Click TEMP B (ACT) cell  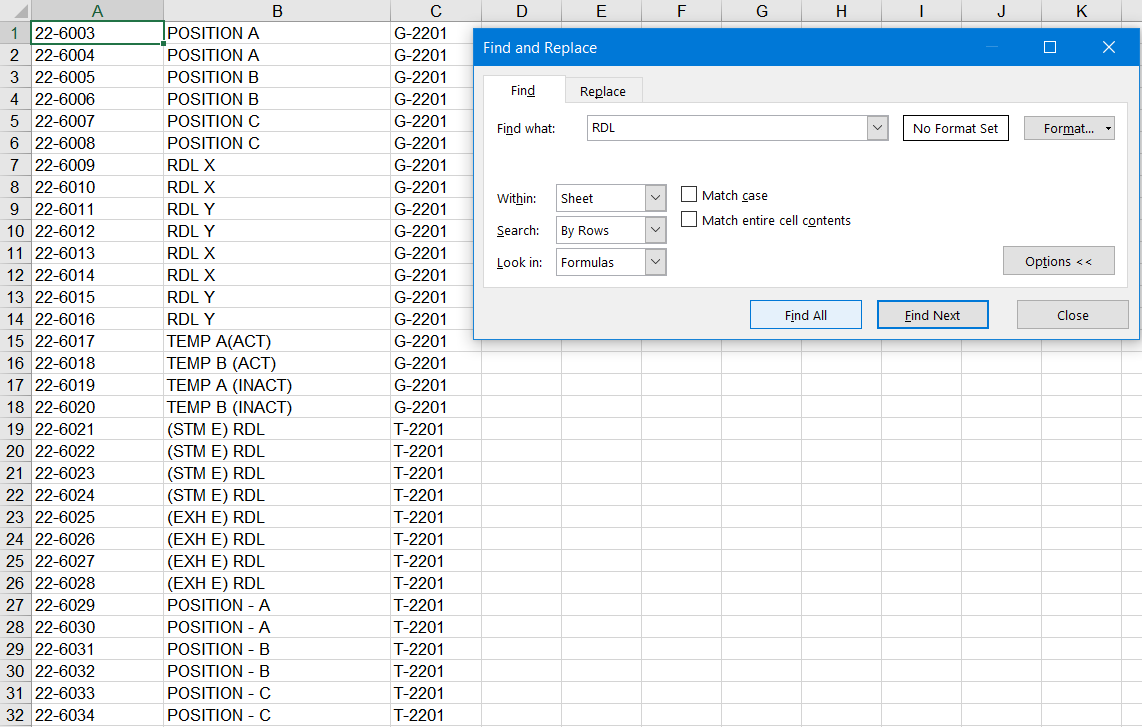[277, 363]
